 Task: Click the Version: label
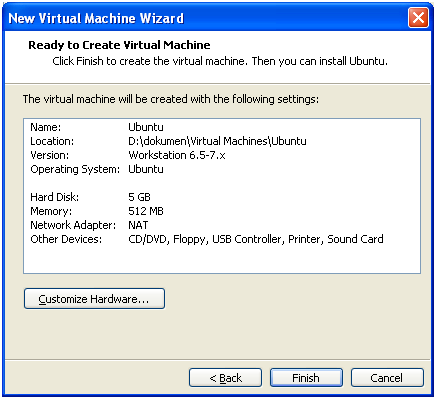[x=50, y=155]
